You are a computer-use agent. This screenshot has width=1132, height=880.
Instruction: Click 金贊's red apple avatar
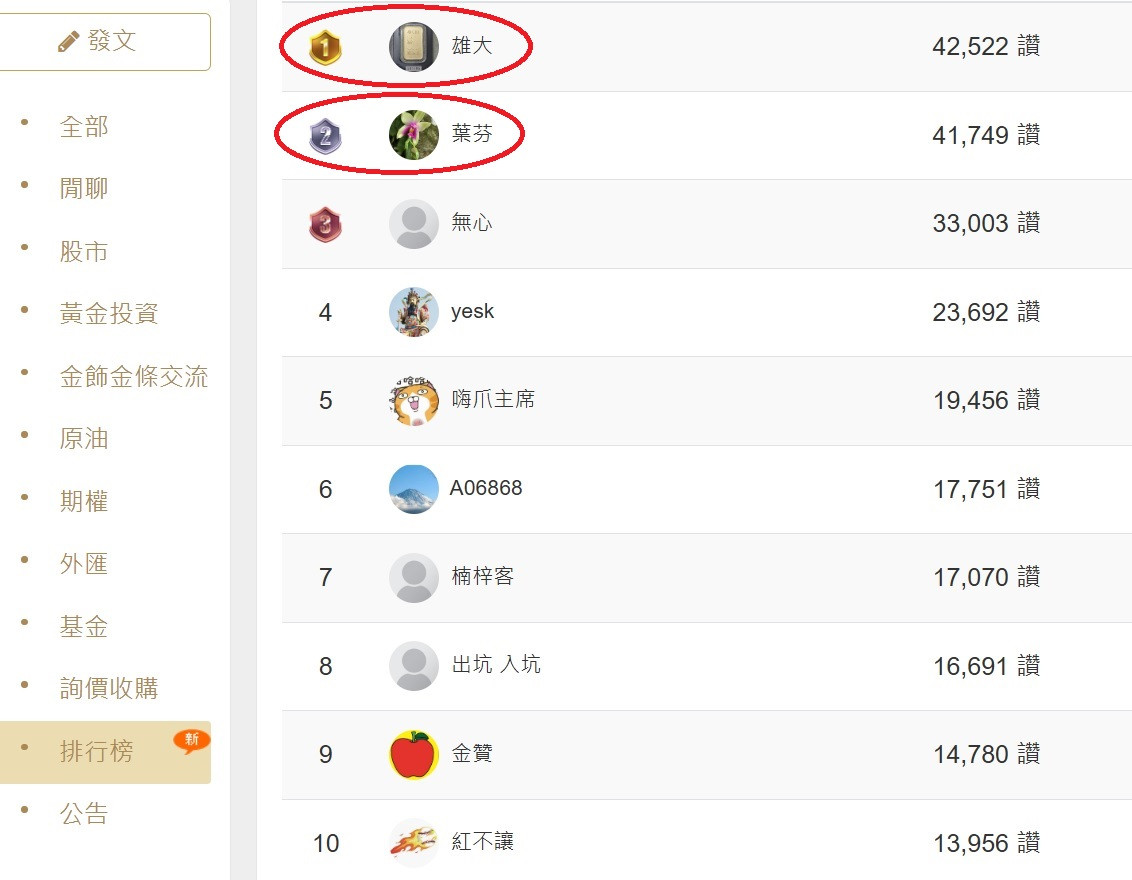(413, 754)
